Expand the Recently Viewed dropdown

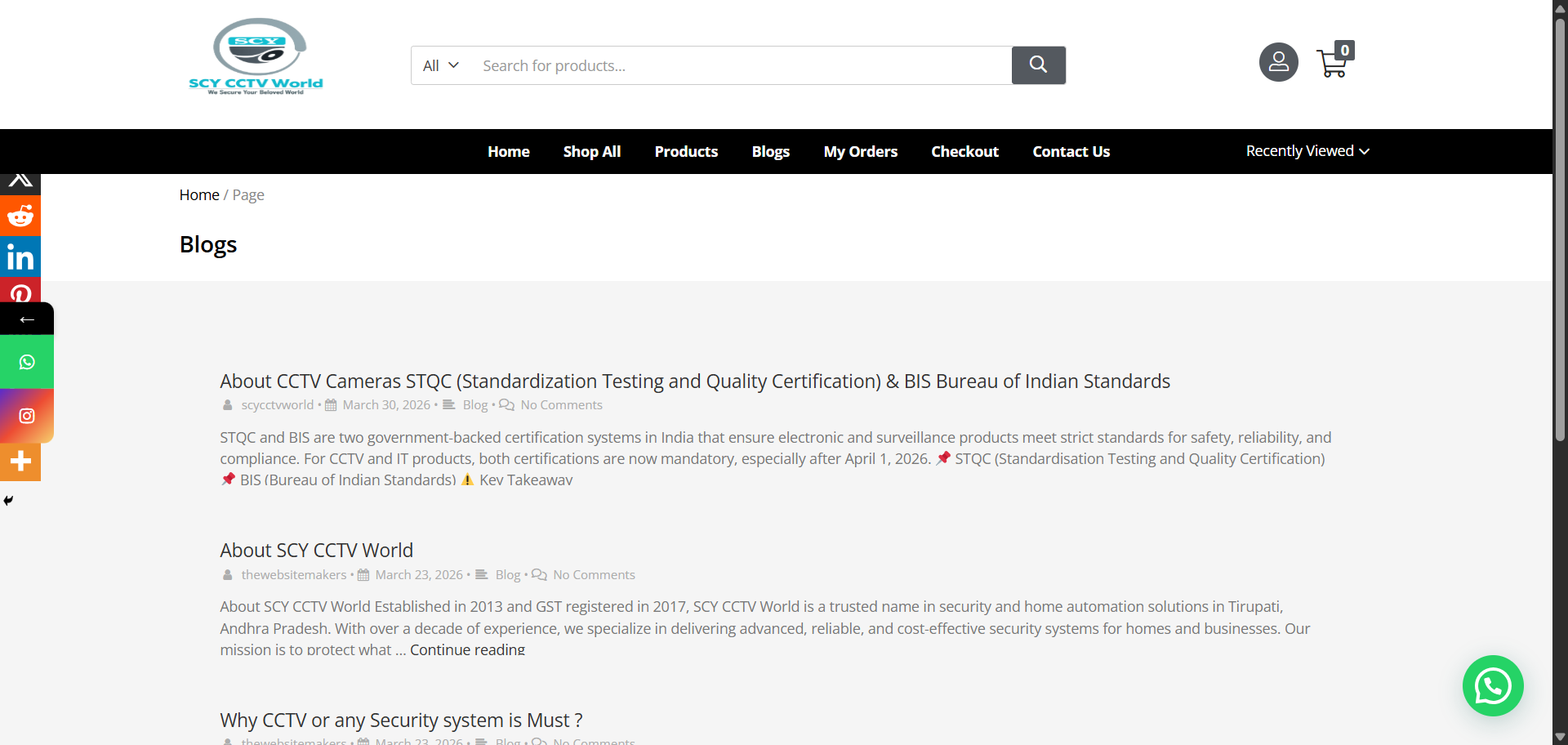pos(1307,151)
